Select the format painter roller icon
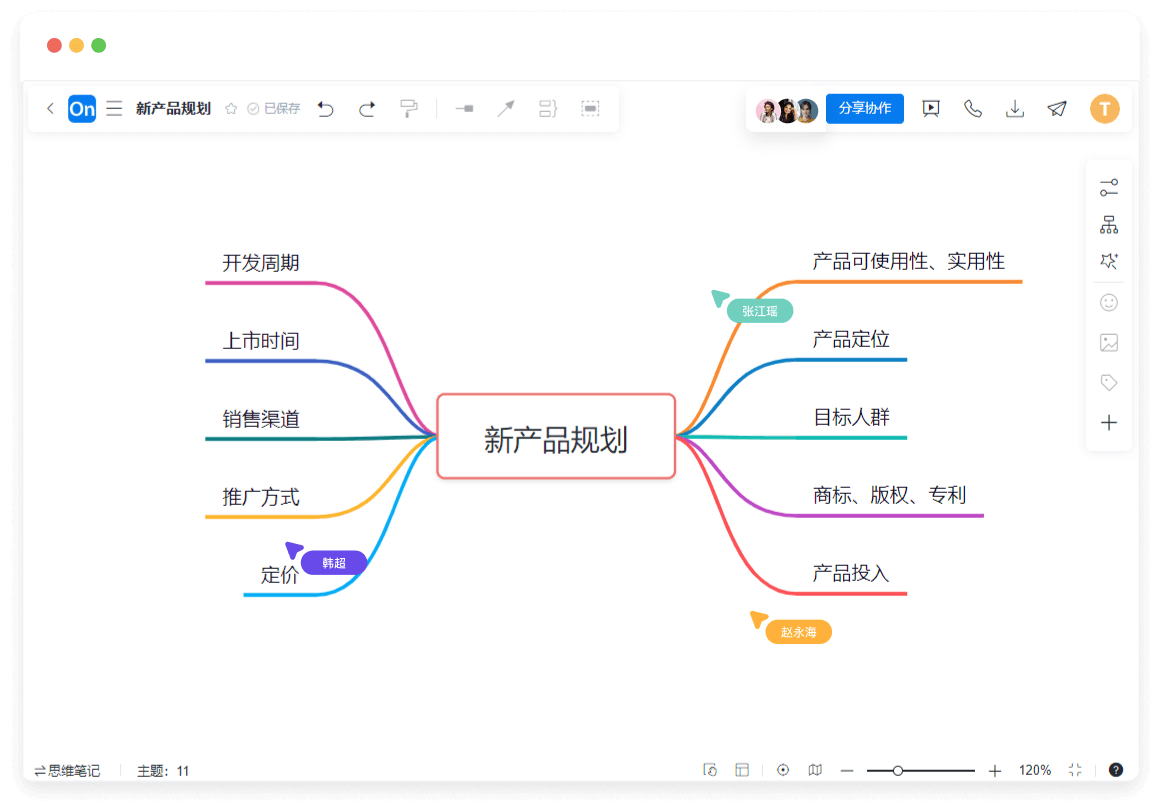Screen dimensions: 1160x810 408,109
